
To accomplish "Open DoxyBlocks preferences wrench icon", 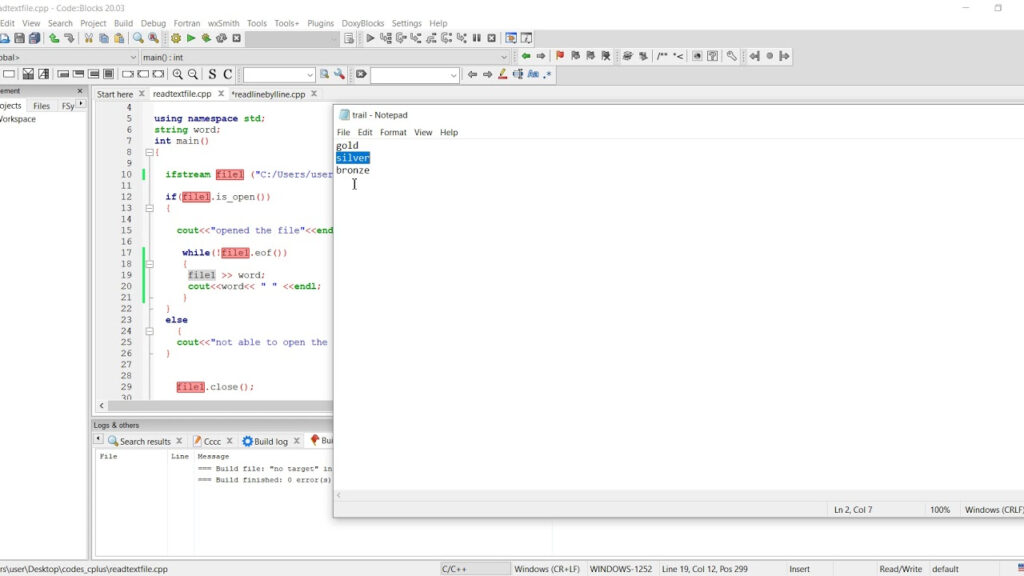I will click(731, 56).
